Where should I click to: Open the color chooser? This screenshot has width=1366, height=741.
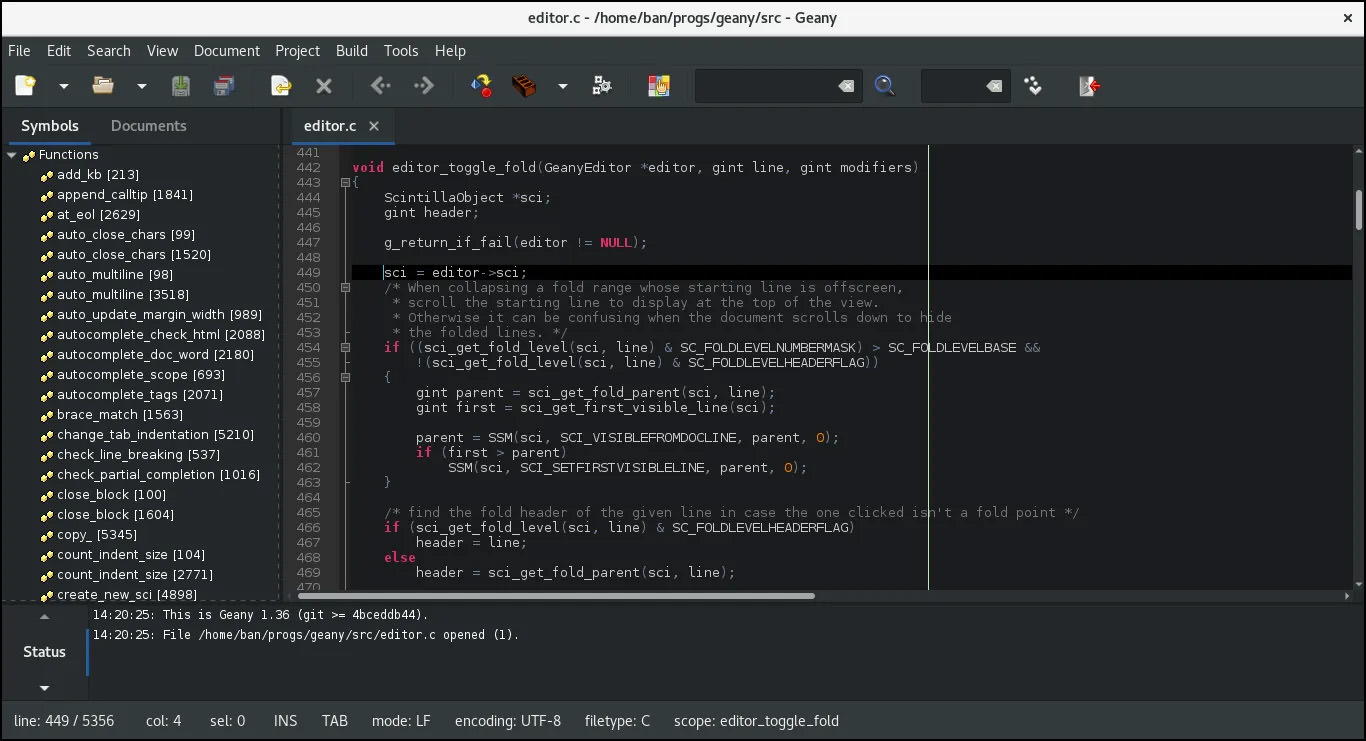pos(658,86)
